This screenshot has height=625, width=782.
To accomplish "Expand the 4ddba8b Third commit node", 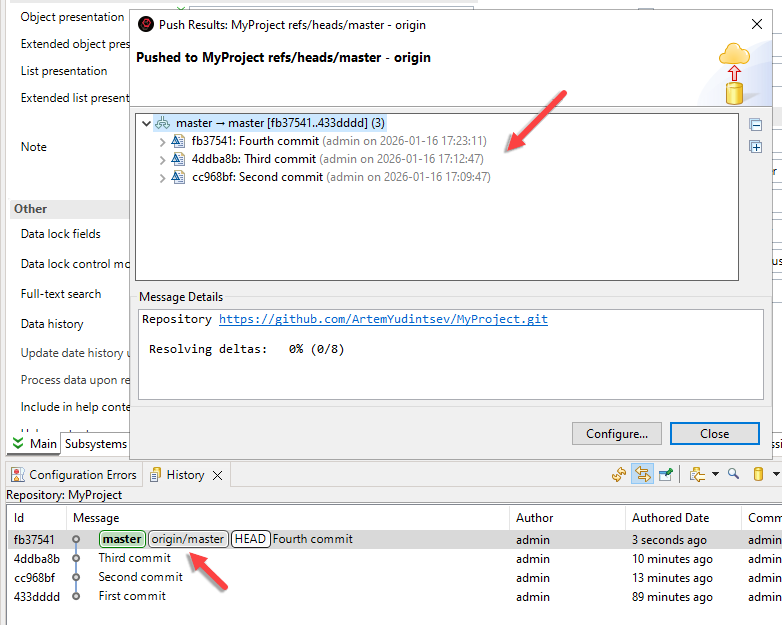I will click(163, 160).
